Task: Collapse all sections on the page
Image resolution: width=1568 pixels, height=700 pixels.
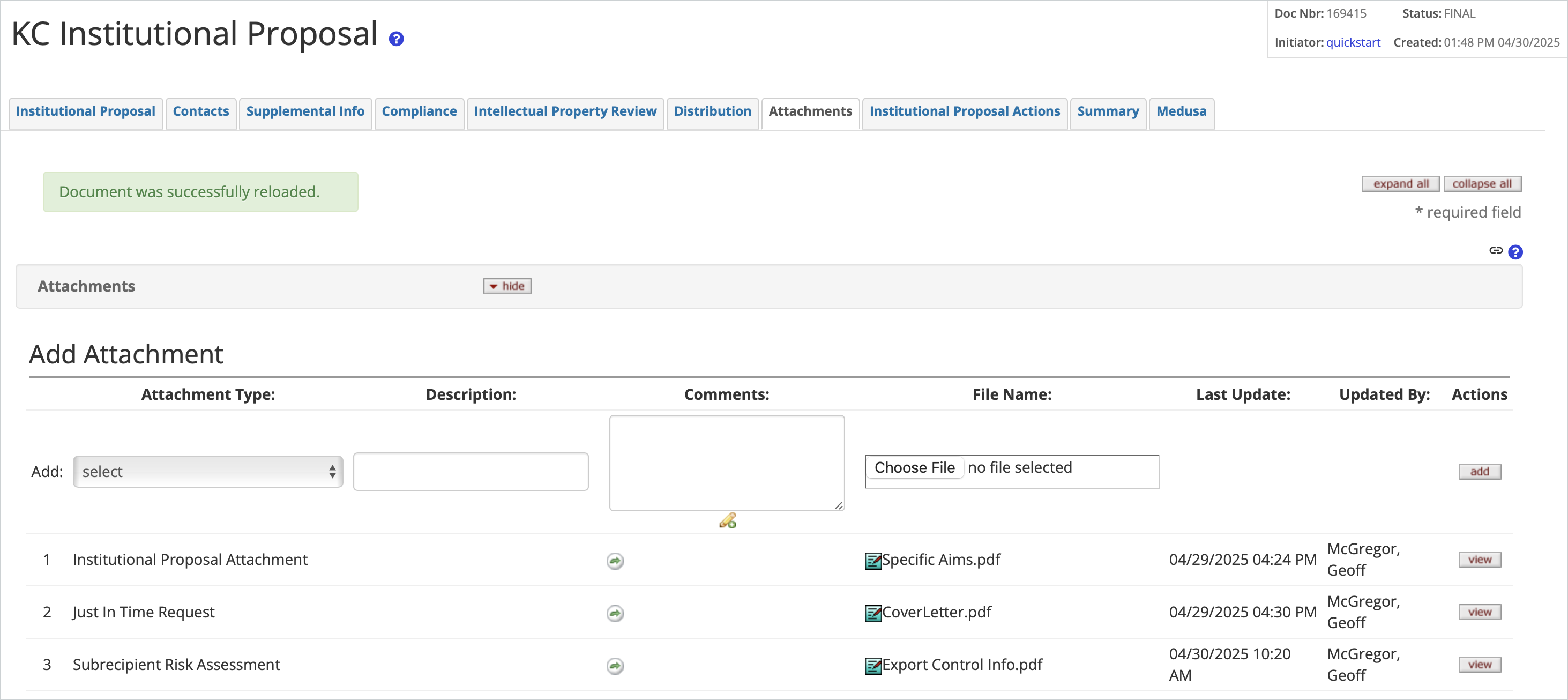Action: coord(1483,183)
